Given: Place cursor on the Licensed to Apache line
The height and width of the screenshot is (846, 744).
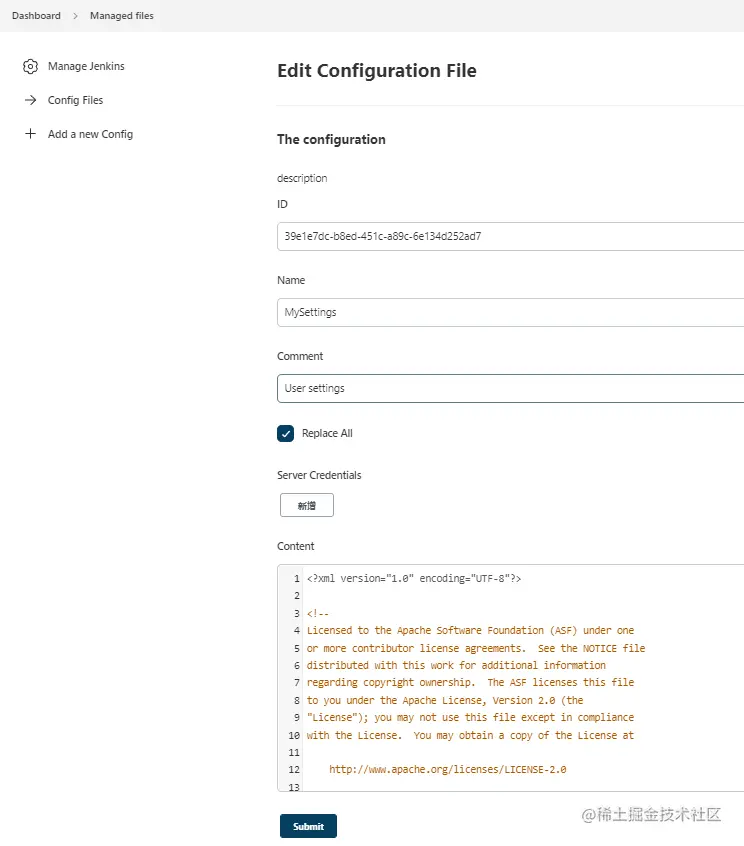Looking at the screenshot, I should 470,631.
